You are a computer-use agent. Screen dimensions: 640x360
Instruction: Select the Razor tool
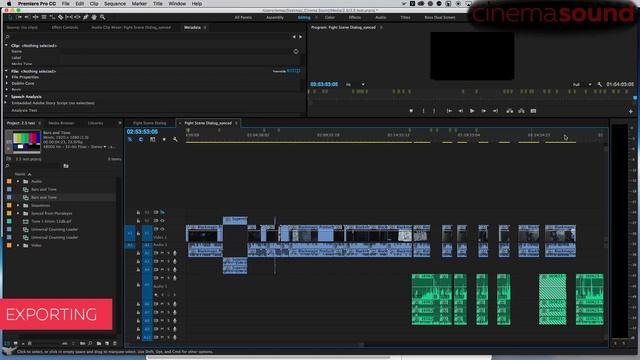60,18
